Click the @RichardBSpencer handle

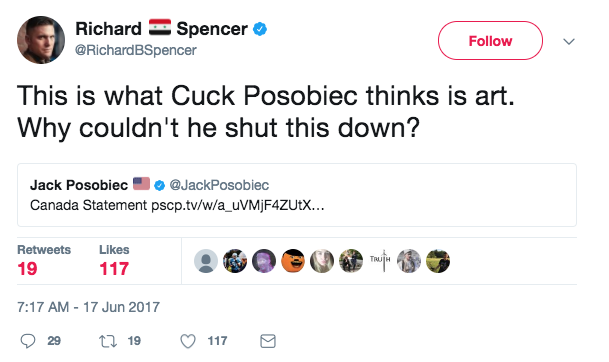coord(136,50)
